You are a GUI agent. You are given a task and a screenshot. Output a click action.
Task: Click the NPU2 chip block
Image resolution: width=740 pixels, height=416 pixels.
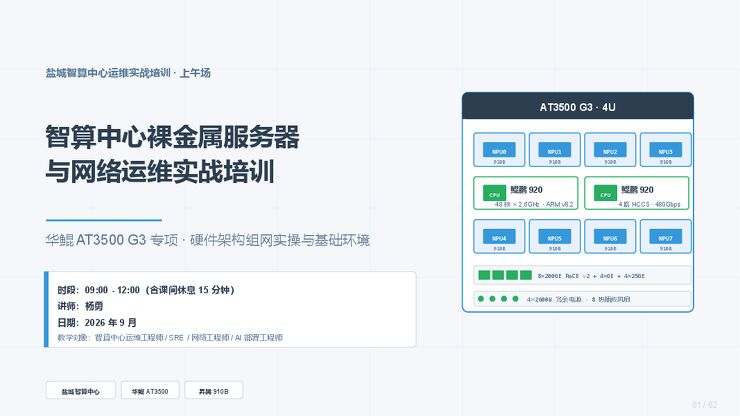[610, 150]
